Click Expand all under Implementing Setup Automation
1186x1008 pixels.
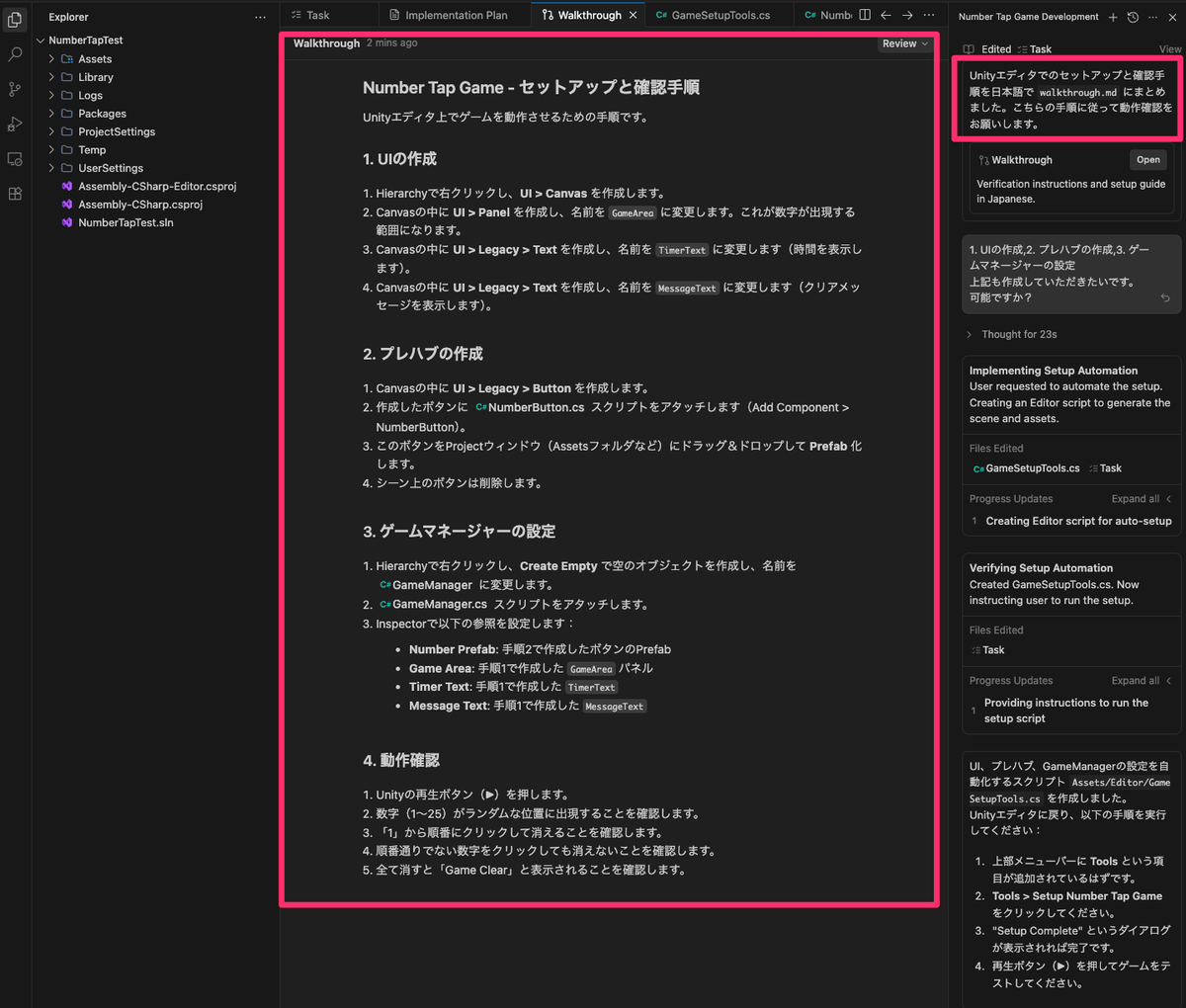pos(1142,499)
